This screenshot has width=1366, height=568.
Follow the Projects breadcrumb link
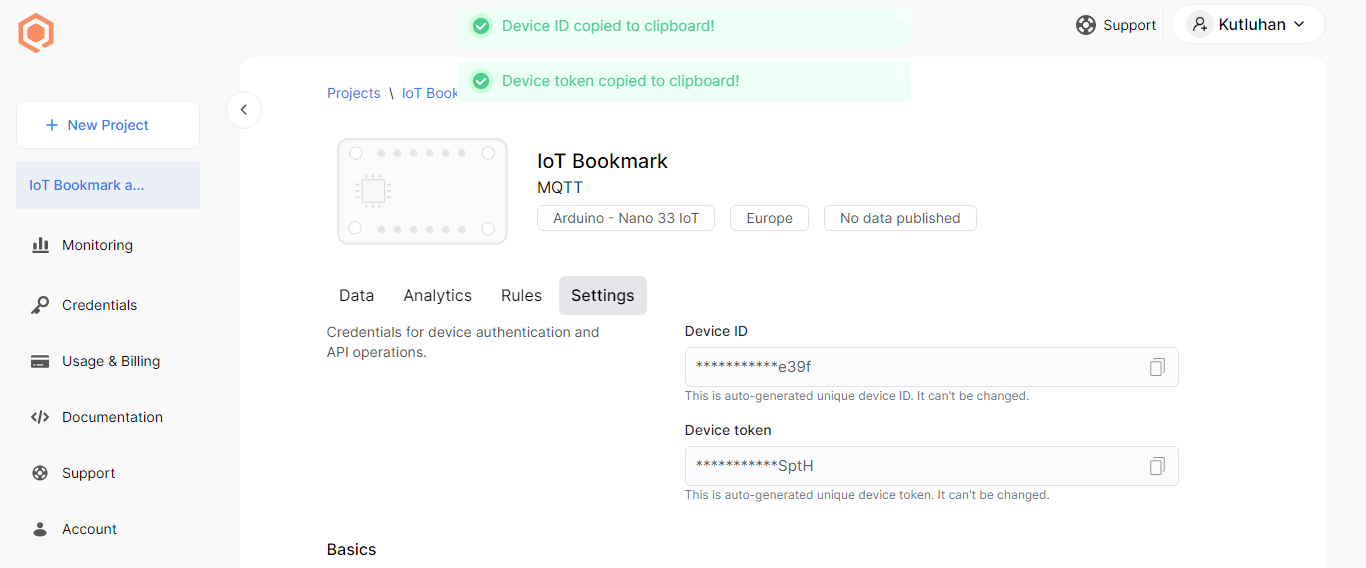(354, 93)
